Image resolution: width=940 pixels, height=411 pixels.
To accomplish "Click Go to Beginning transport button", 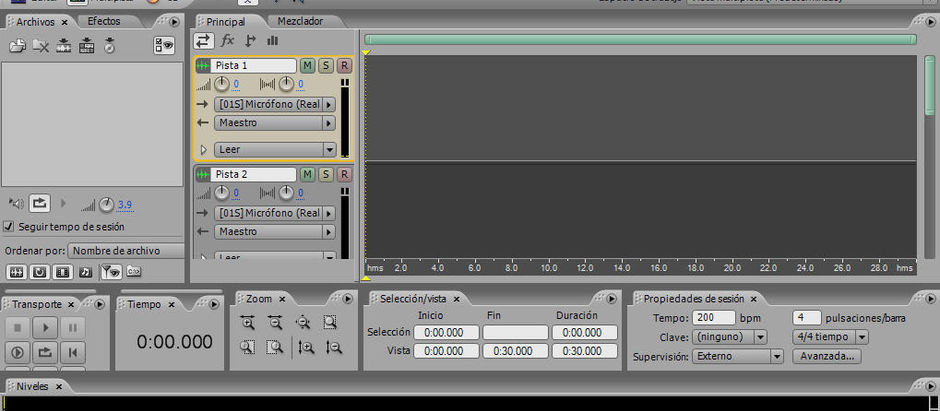I will tap(73, 353).
